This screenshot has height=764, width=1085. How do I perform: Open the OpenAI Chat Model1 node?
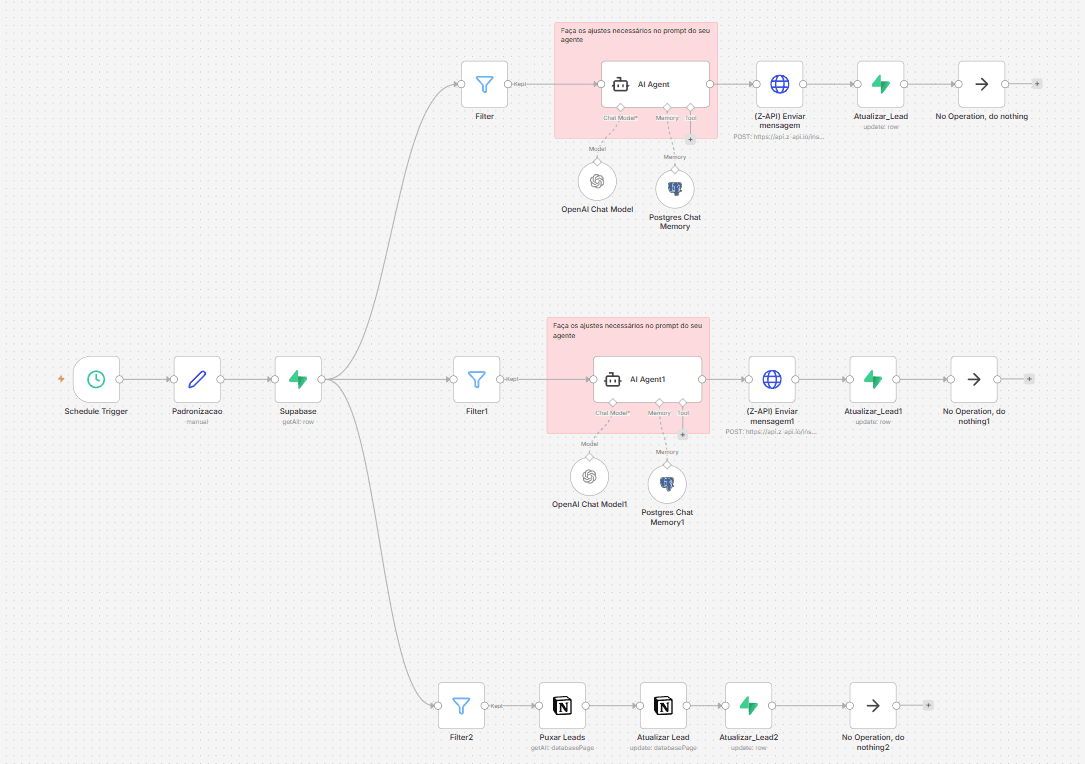point(590,476)
